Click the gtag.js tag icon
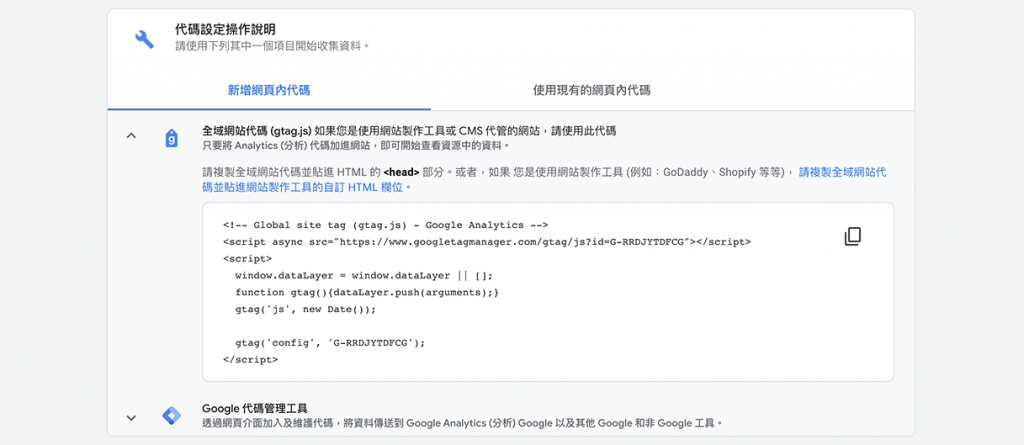Viewport: 1024px width, 445px height. (x=171, y=137)
